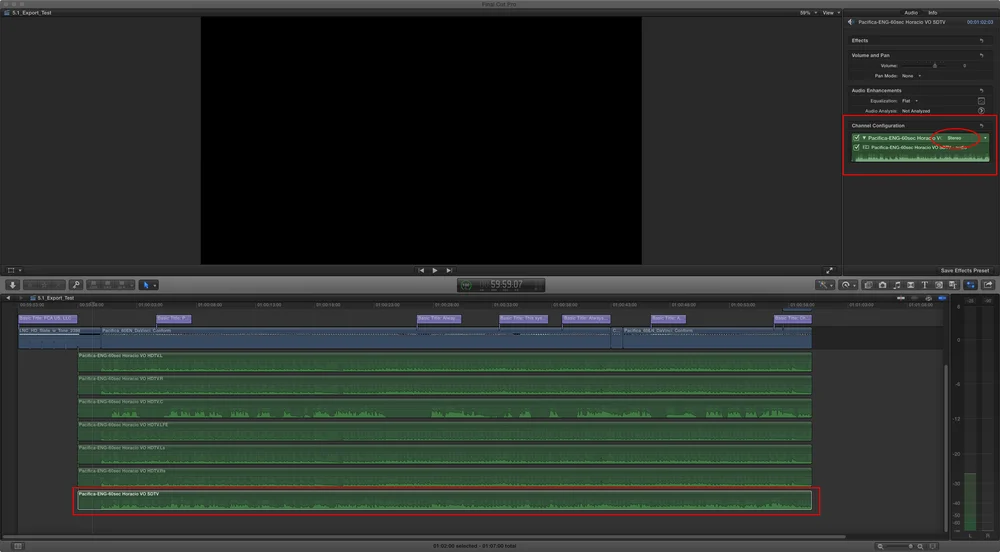
Task: Click the 5.1_Export_Test project name in timeline
Action: click(55, 298)
